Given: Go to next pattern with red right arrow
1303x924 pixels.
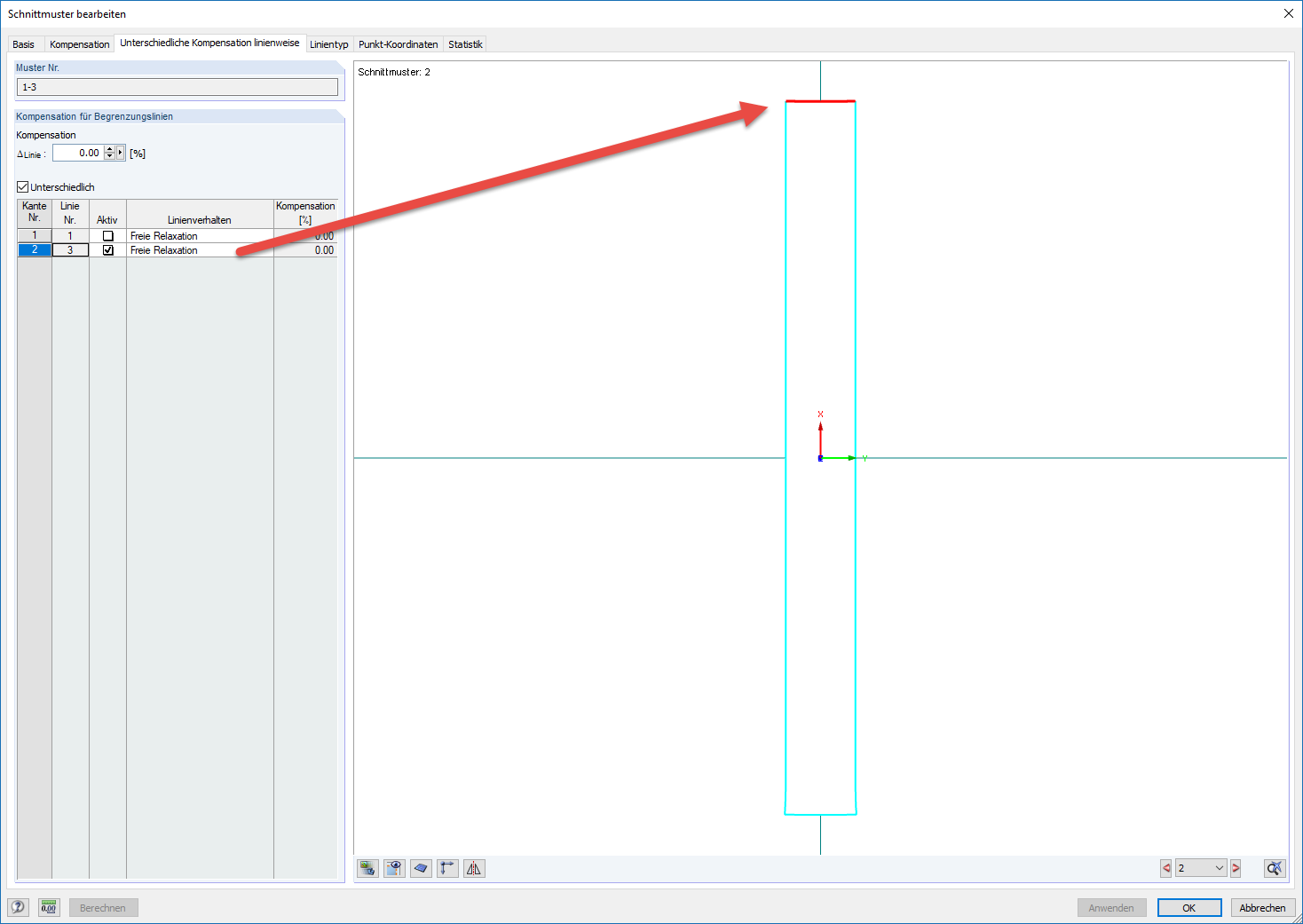Looking at the screenshot, I should click(1236, 868).
